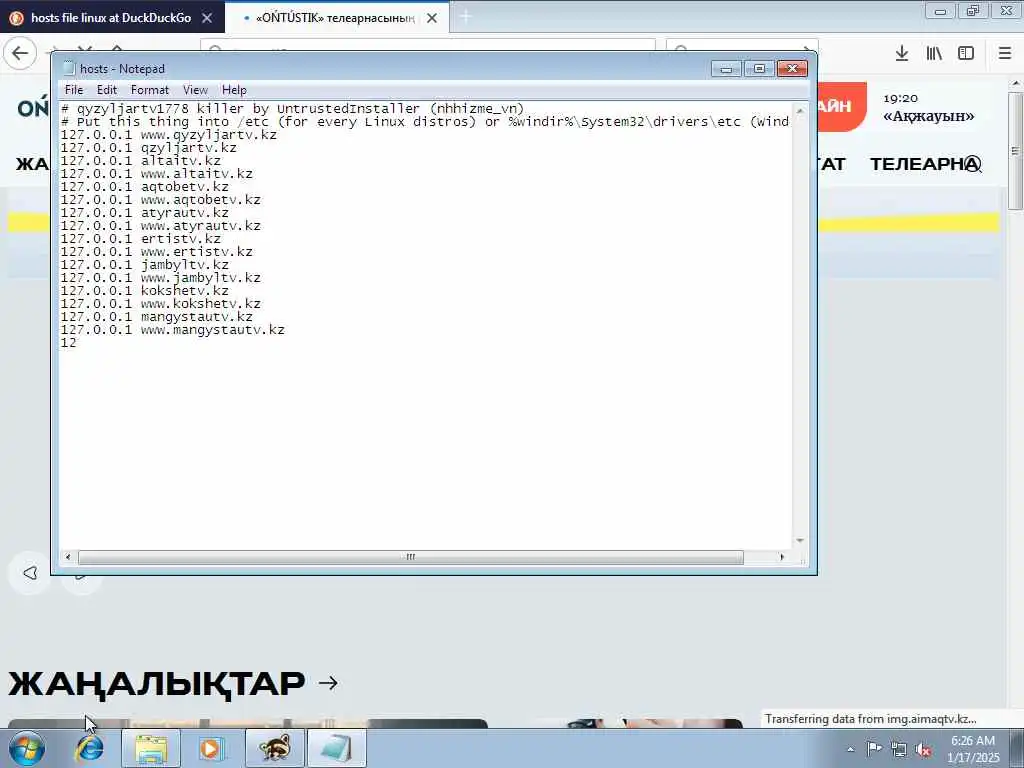This screenshot has height=768, width=1024.
Task: Close the OŃTÚSTIK browser tab
Action: point(432,18)
